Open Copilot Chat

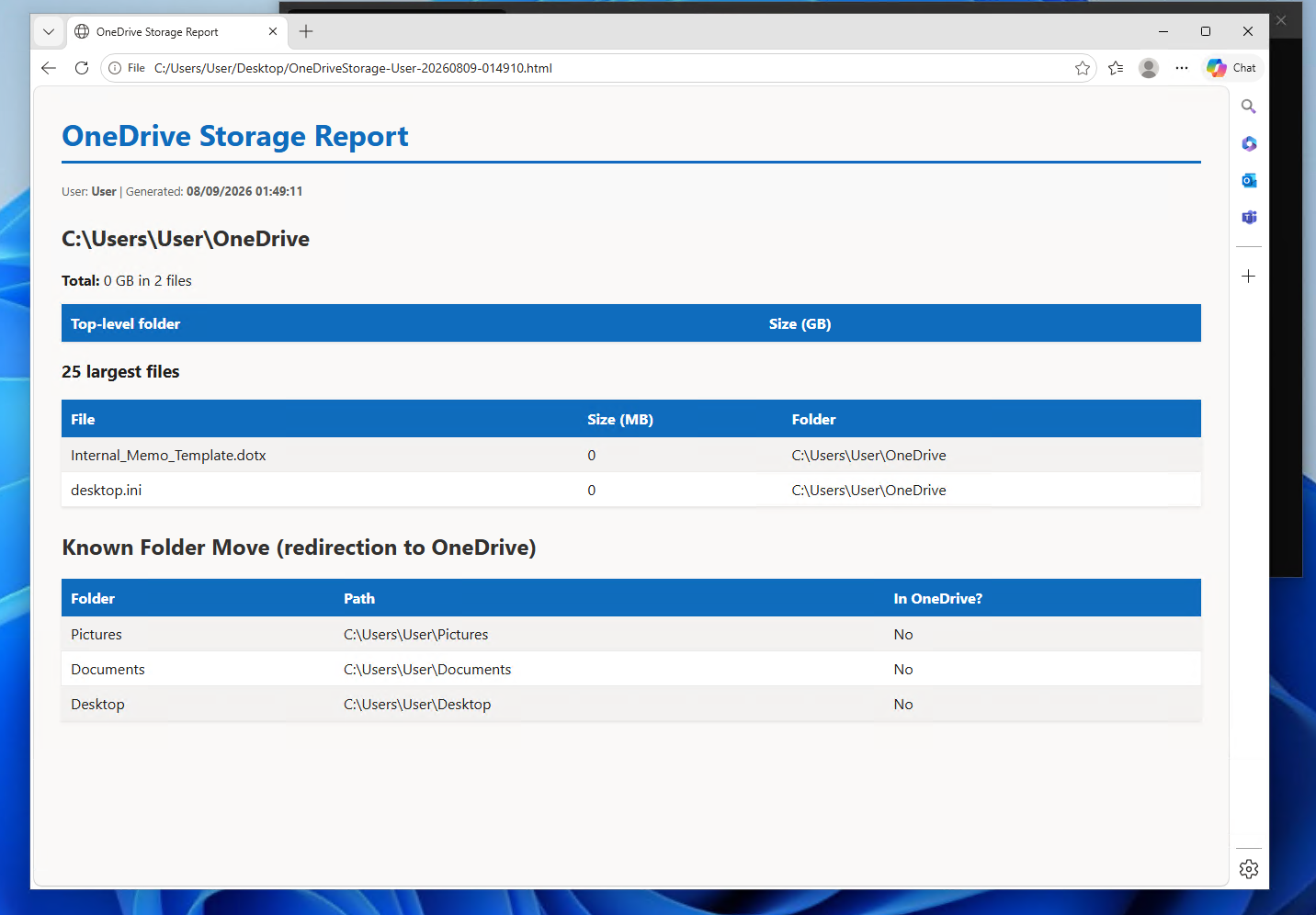coord(1232,68)
